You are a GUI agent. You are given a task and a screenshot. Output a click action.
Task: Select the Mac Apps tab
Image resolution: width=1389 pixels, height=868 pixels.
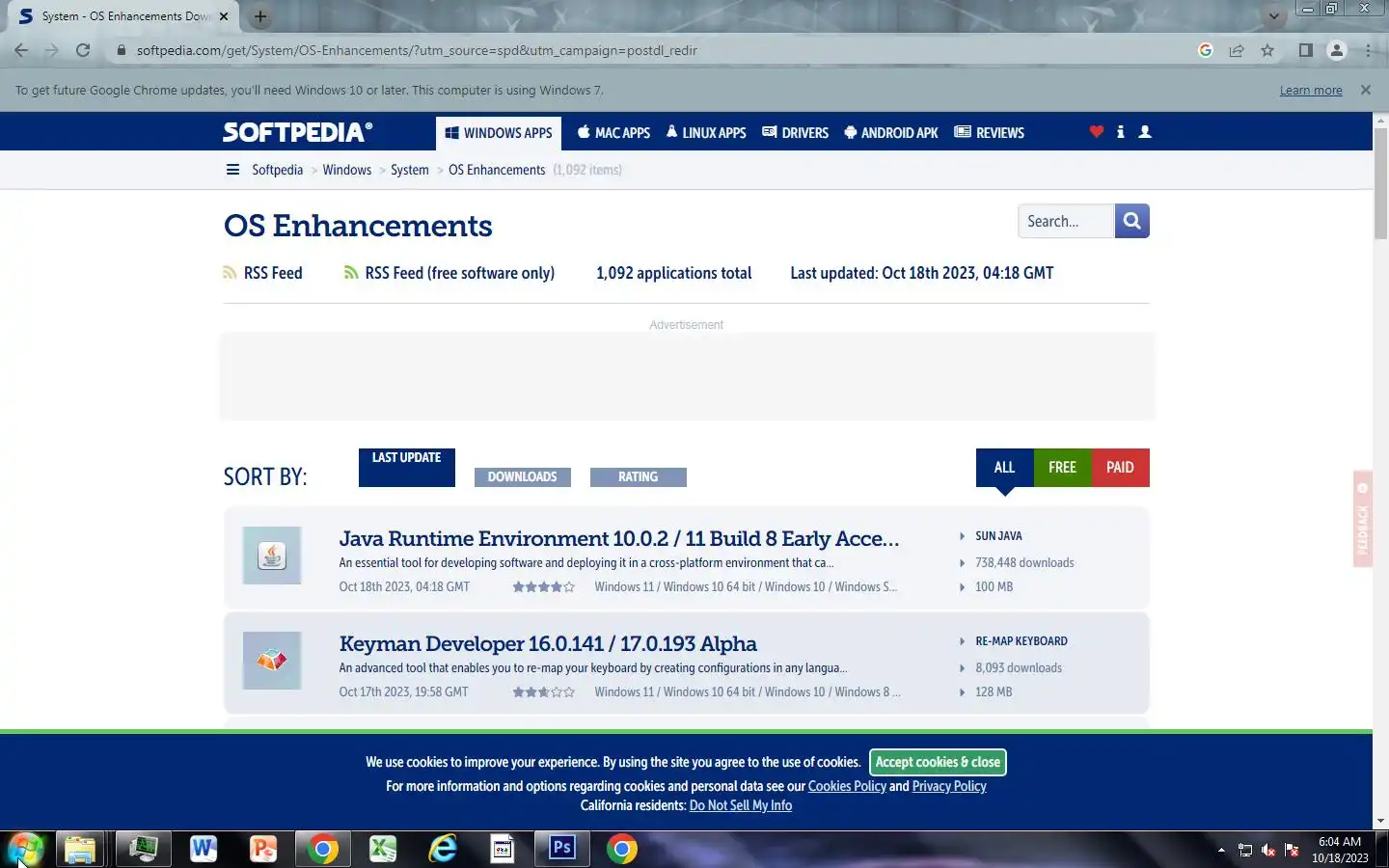[x=613, y=133]
